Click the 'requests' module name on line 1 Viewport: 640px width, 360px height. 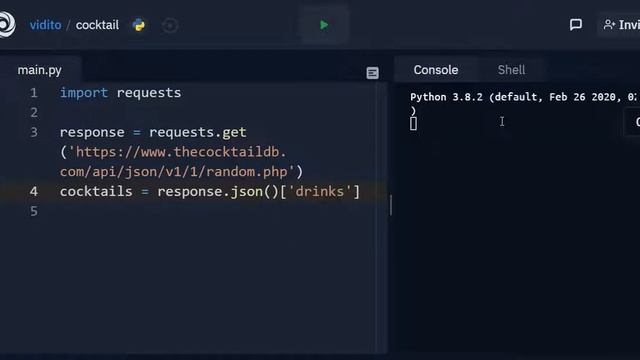click(149, 93)
